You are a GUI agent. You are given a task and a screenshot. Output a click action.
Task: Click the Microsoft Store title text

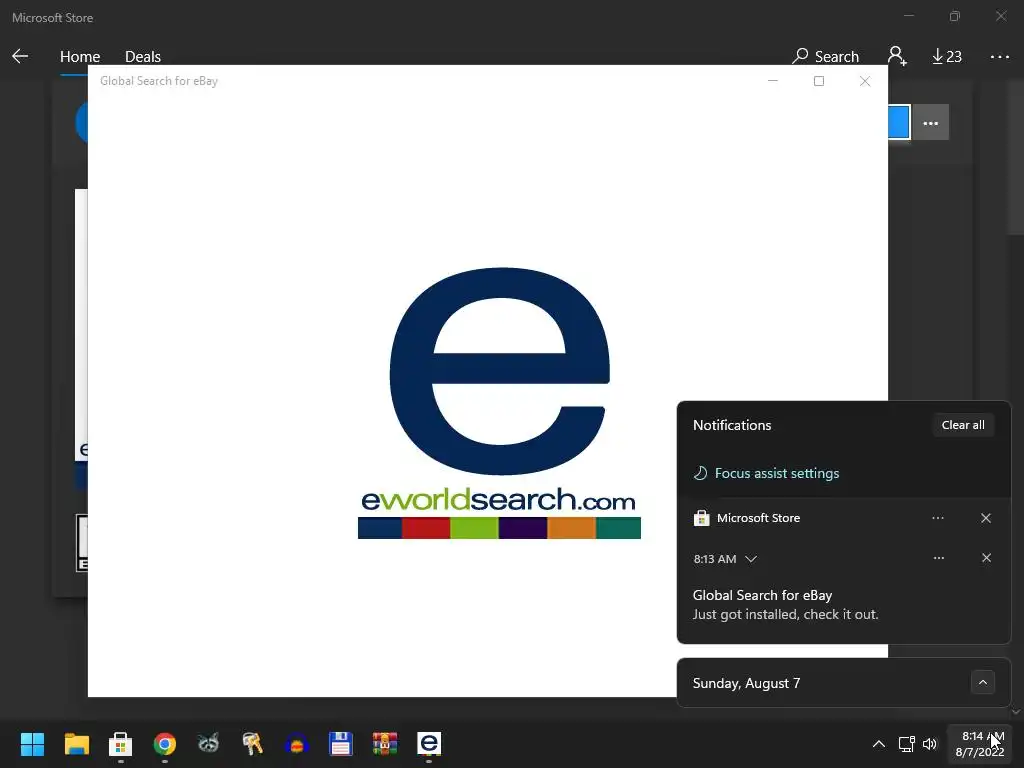coord(52,18)
